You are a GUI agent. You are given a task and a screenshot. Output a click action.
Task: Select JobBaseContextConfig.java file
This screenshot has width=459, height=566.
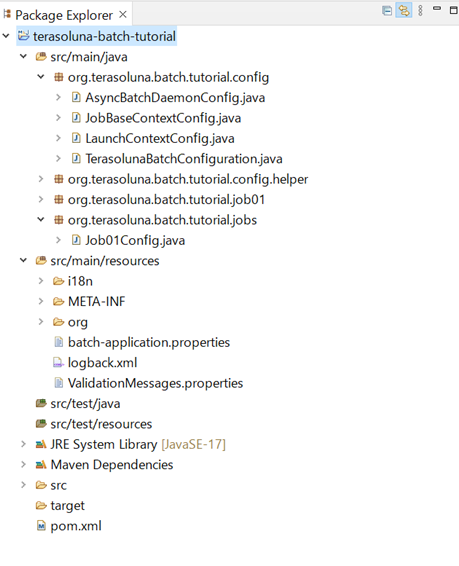[163, 118]
